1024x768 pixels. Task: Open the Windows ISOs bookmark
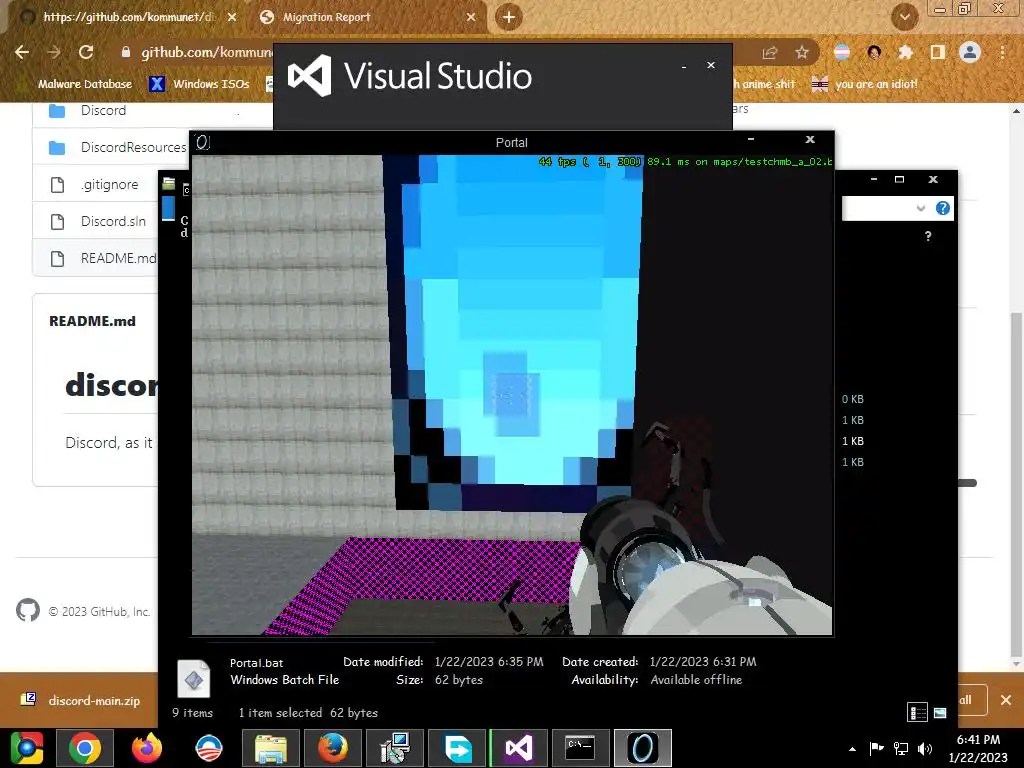199,84
